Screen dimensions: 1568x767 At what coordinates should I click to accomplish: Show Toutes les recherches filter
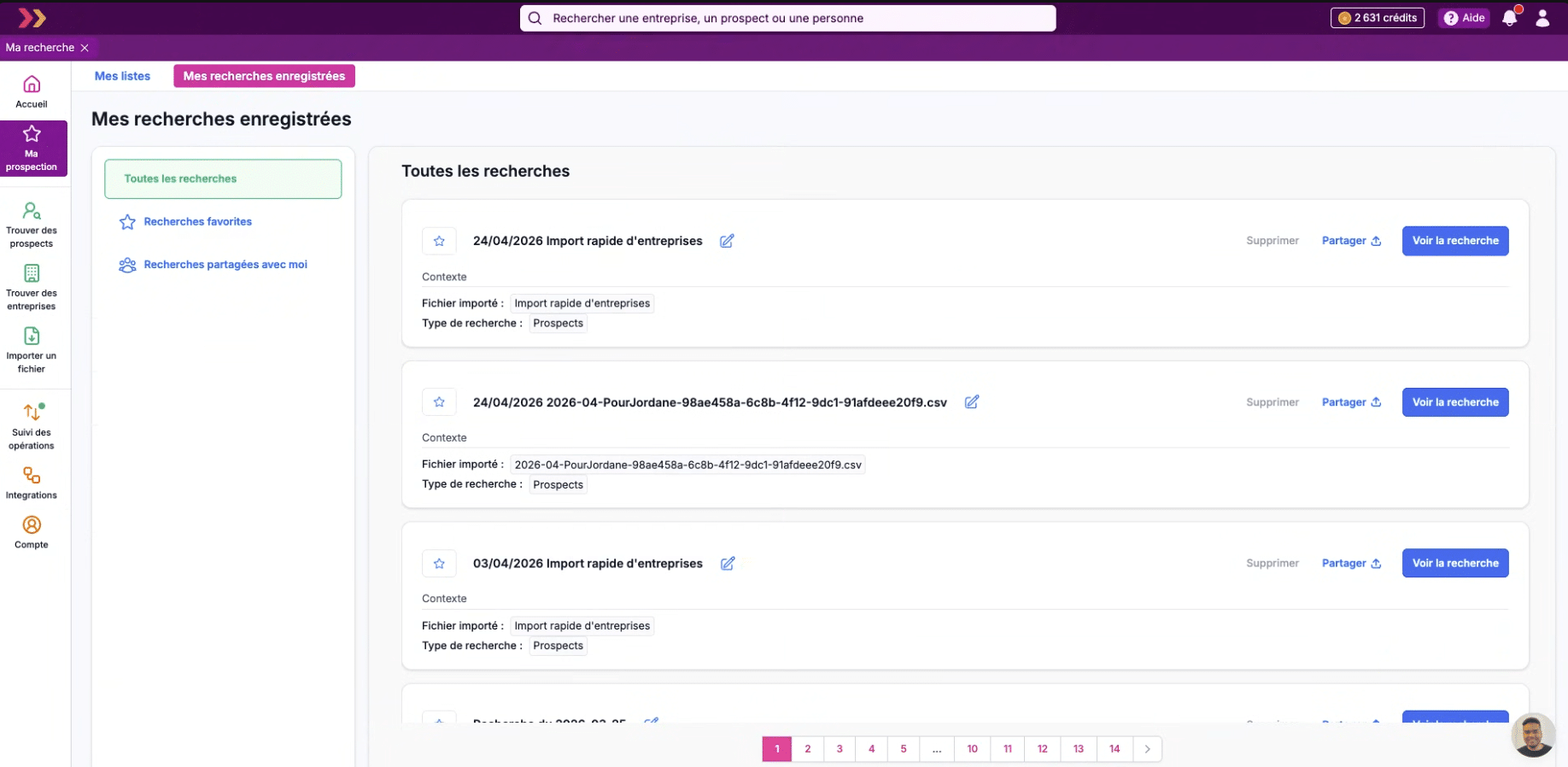(x=223, y=179)
